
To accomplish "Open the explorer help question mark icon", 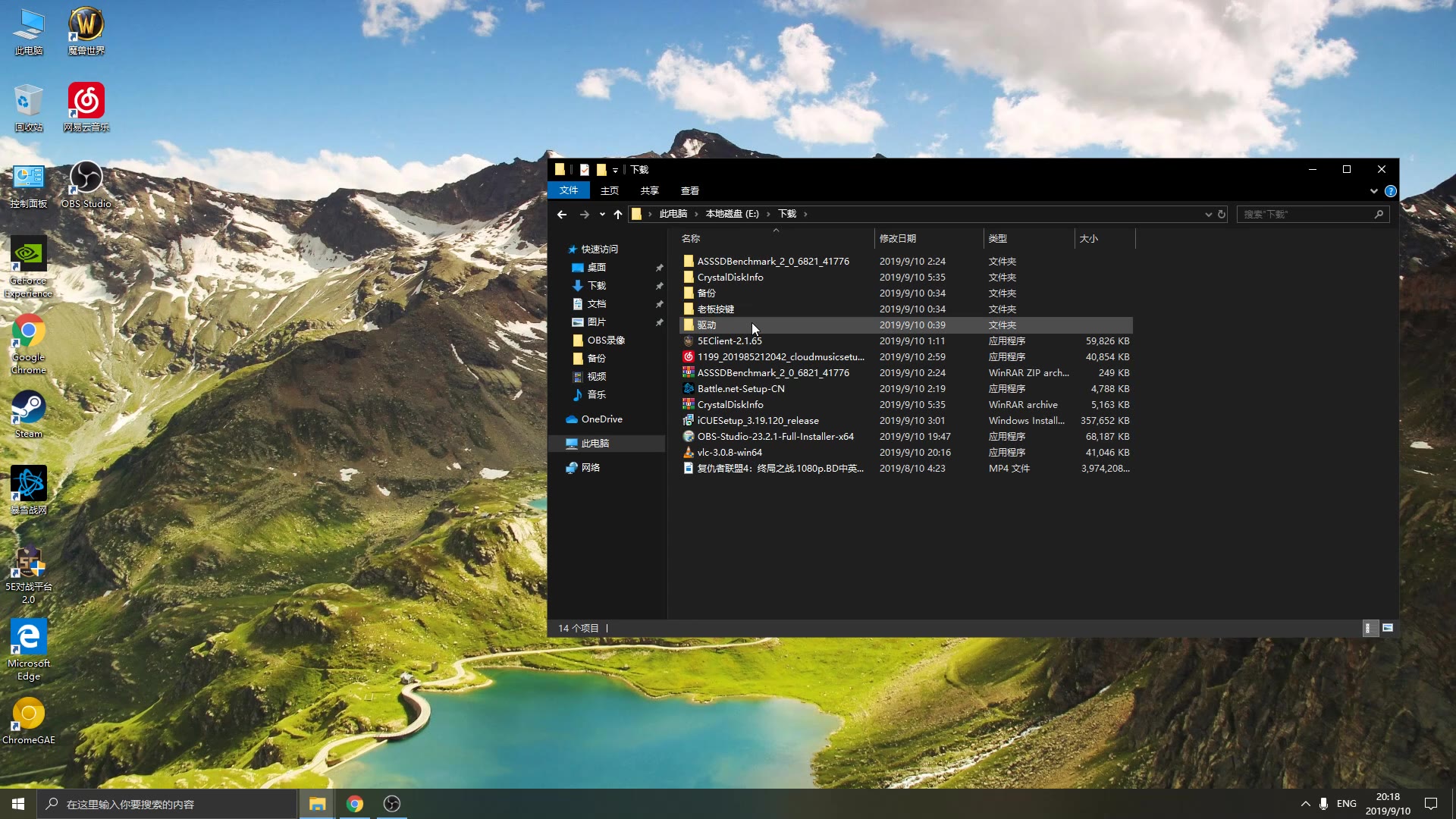I will pyautogui.click(x=1390, y=191).
